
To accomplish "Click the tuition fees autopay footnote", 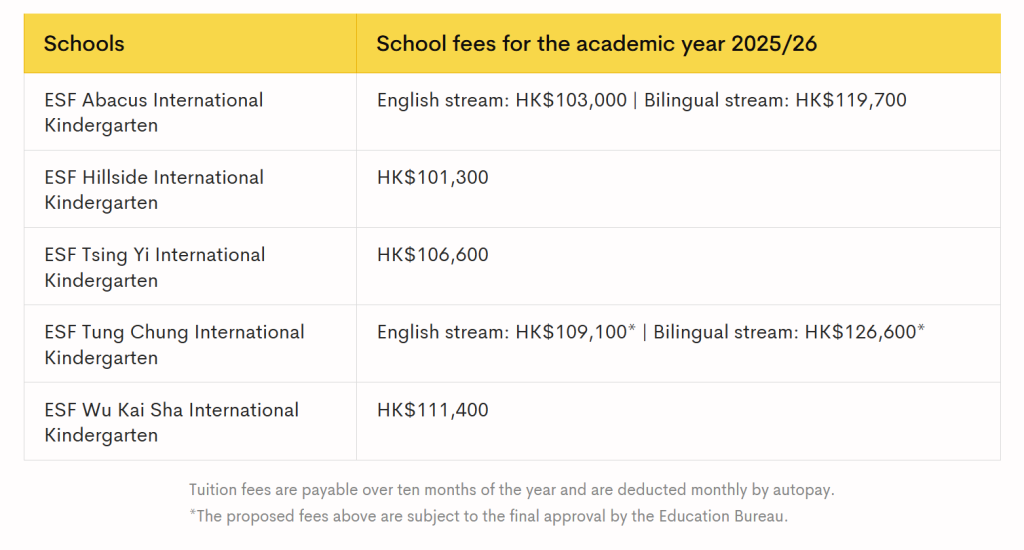I will pyautogui.click(x=511, y=490).
